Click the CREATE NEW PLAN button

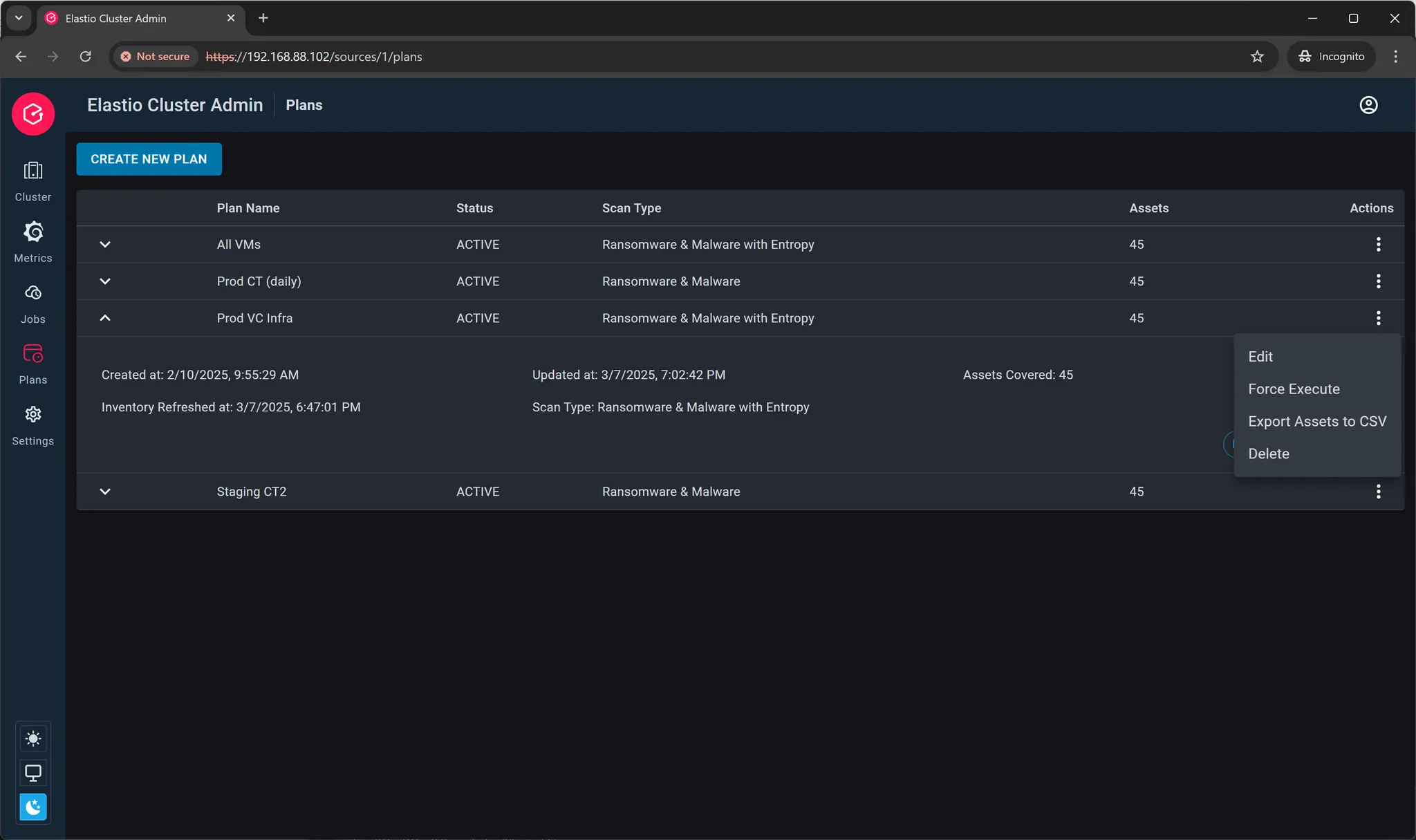click(x=149, y=159)
